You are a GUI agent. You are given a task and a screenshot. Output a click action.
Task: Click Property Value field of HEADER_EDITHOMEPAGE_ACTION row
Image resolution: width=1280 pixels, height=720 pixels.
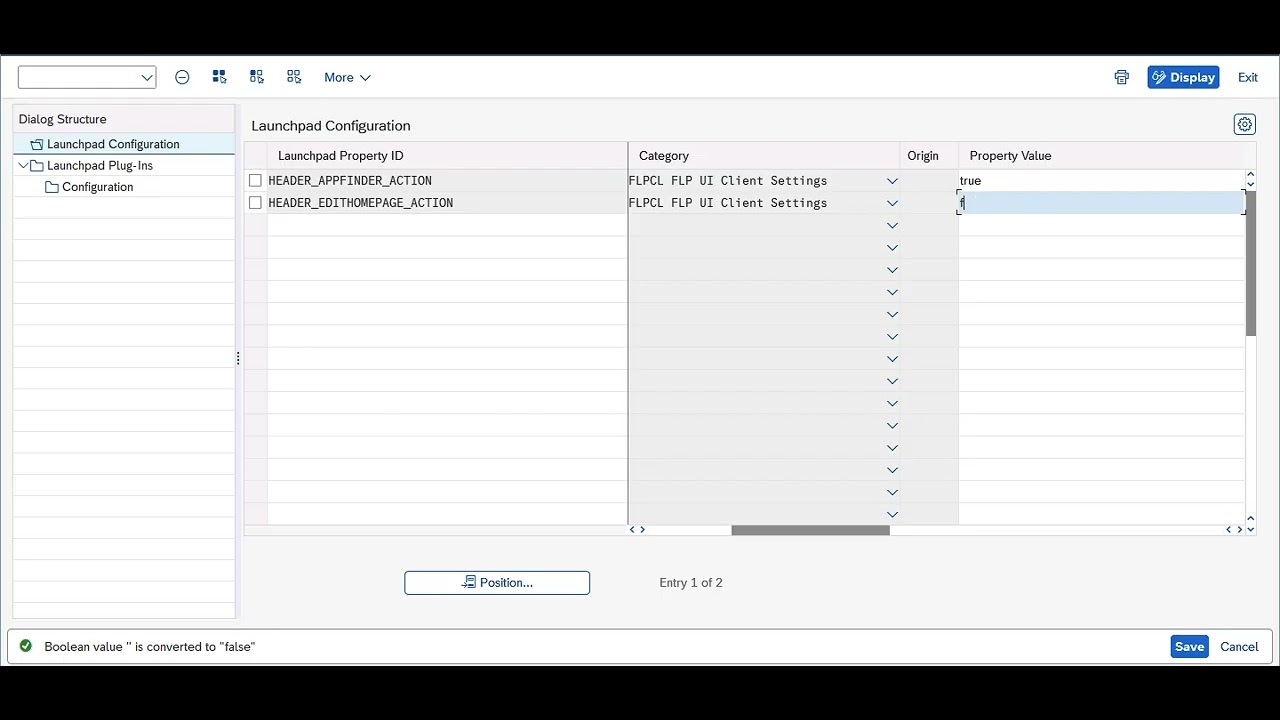[1101, 203]
